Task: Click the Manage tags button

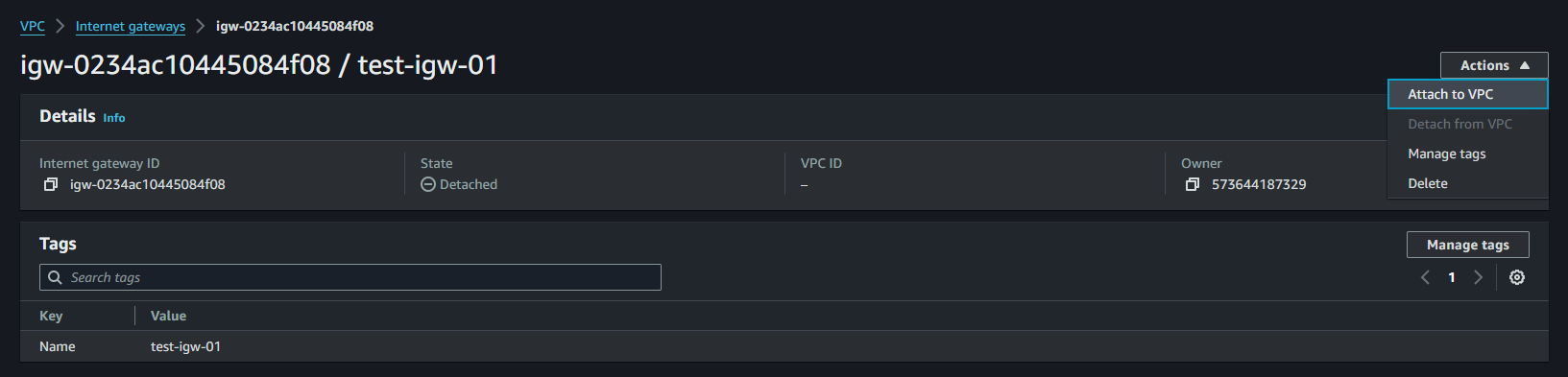Action: [1467, 245]
